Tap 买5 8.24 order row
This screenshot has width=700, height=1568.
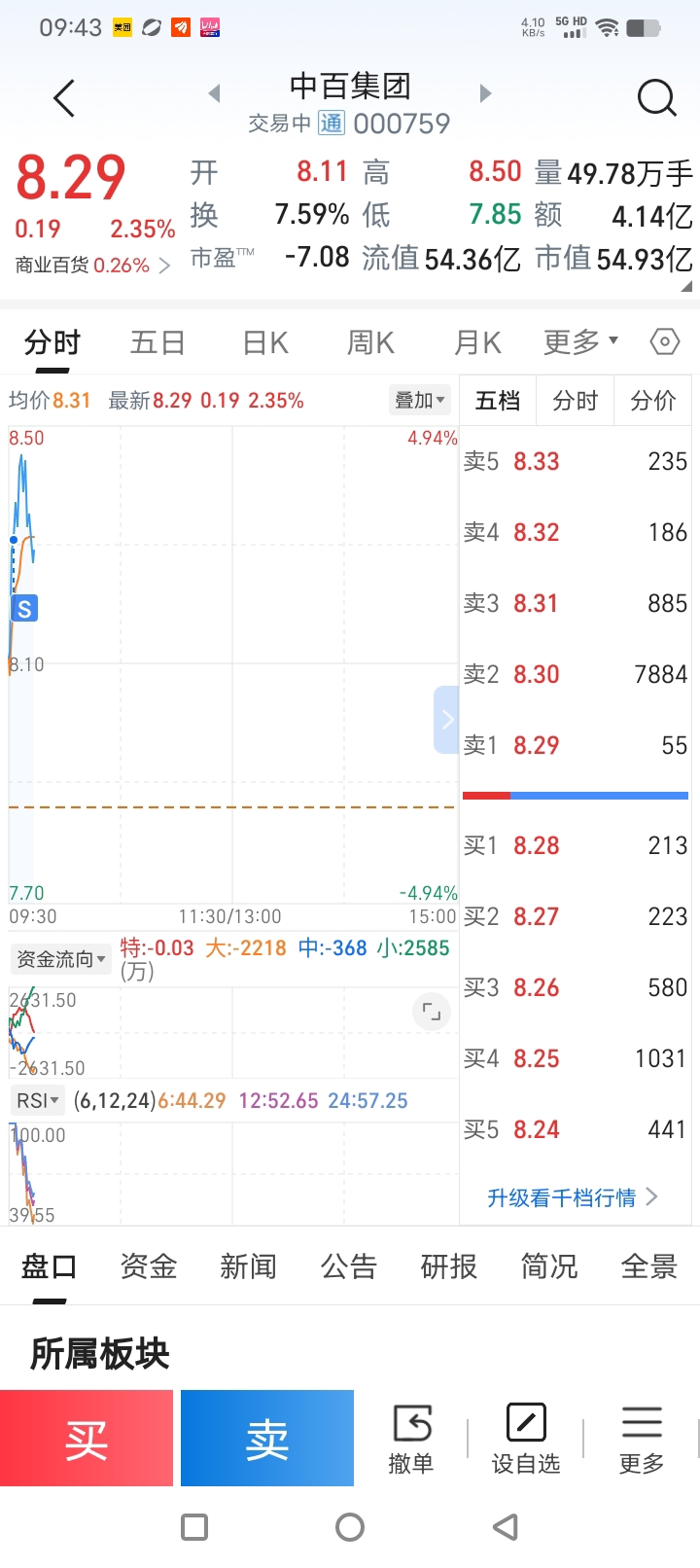576,1129
